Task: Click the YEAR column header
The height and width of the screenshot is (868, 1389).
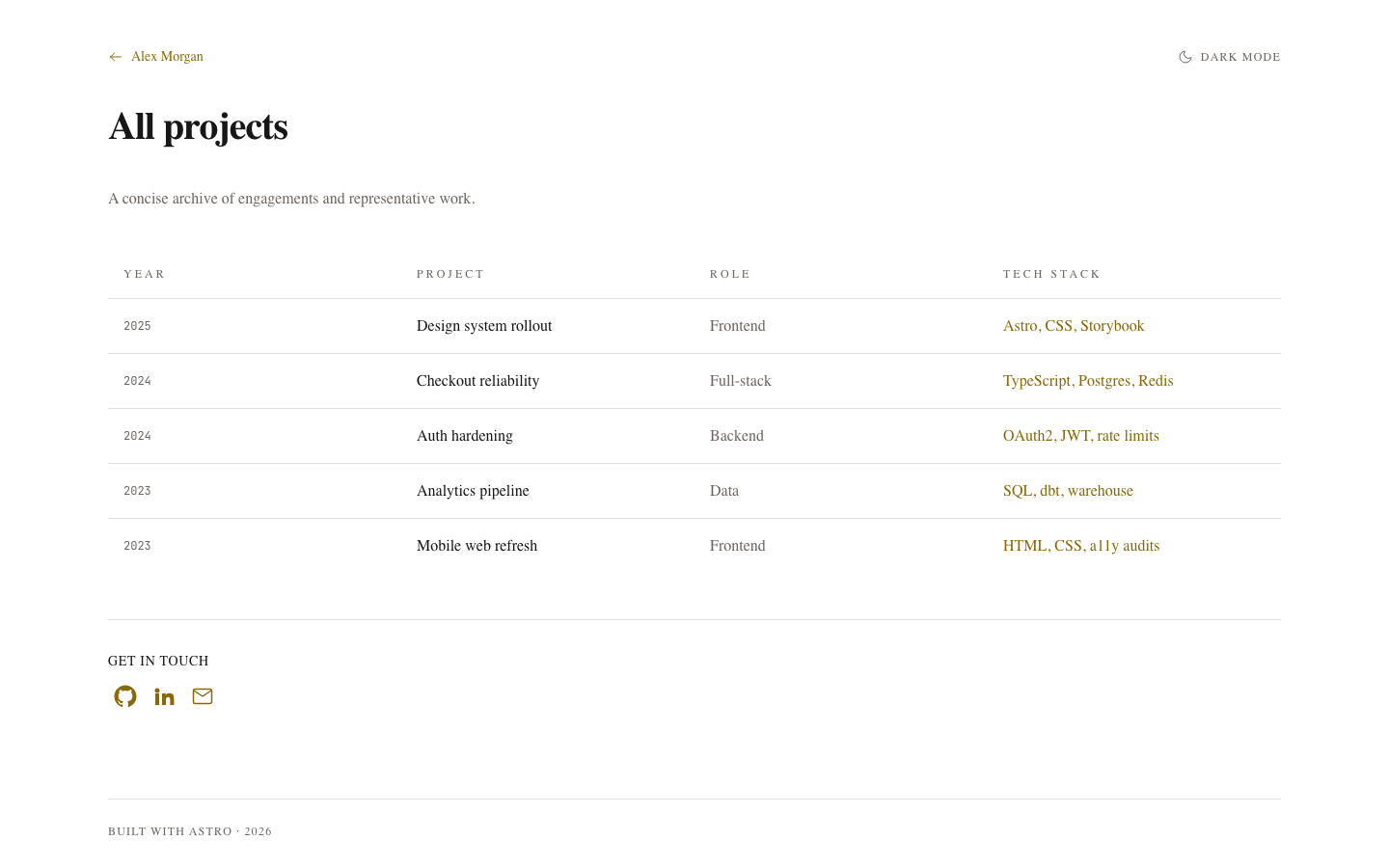Action: [145, 274]
